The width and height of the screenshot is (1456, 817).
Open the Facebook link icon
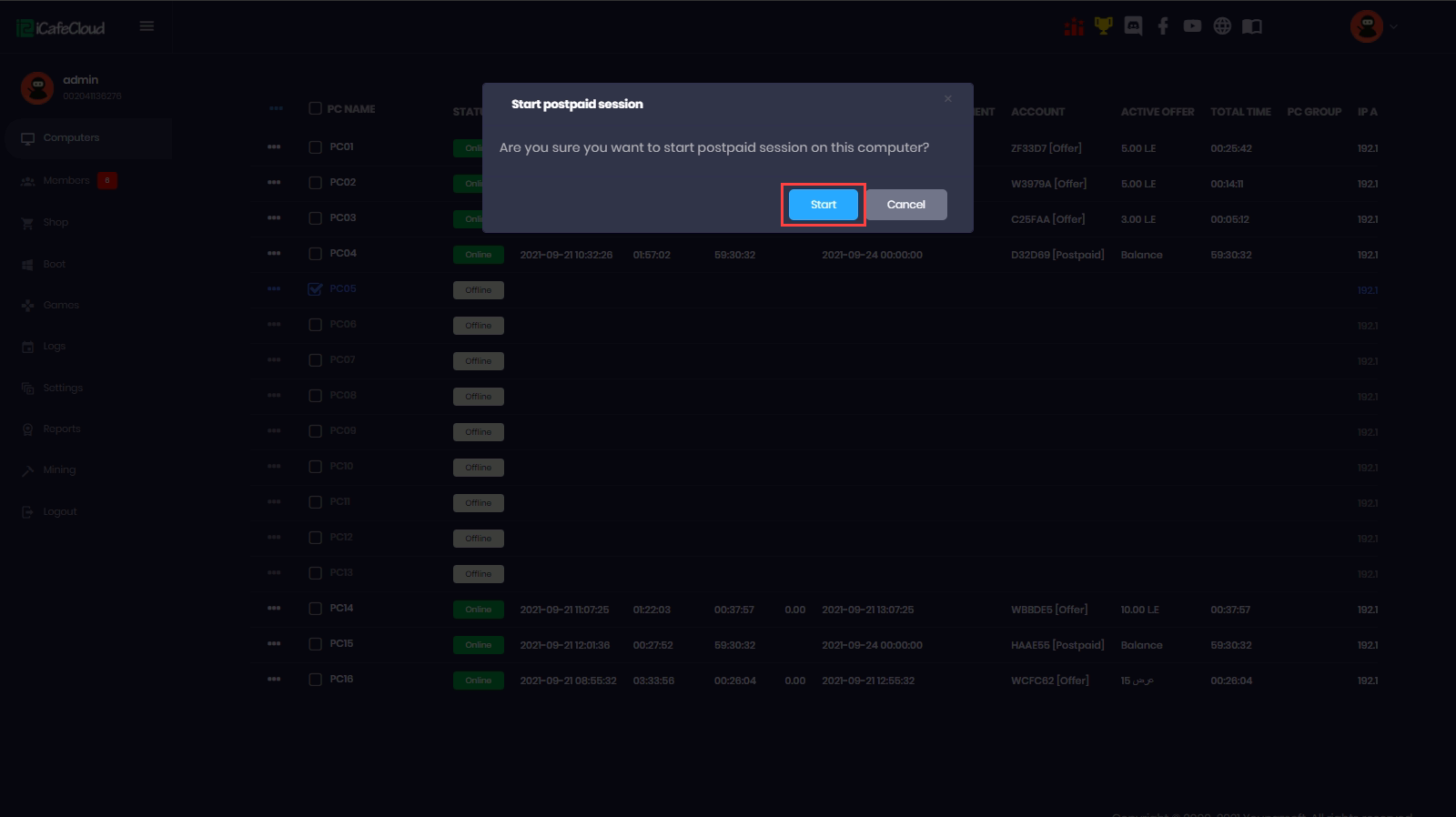click(x=1163, y=26)
